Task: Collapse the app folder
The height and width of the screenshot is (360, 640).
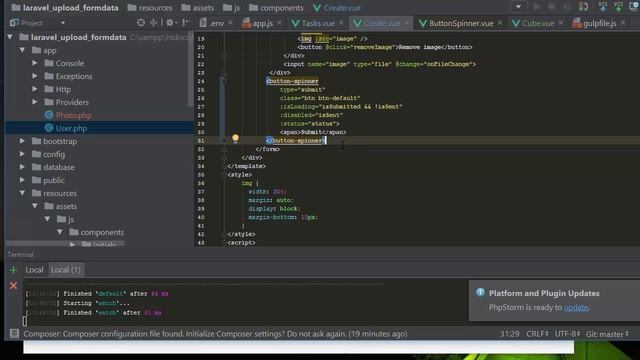Action: tap(22, 50)
